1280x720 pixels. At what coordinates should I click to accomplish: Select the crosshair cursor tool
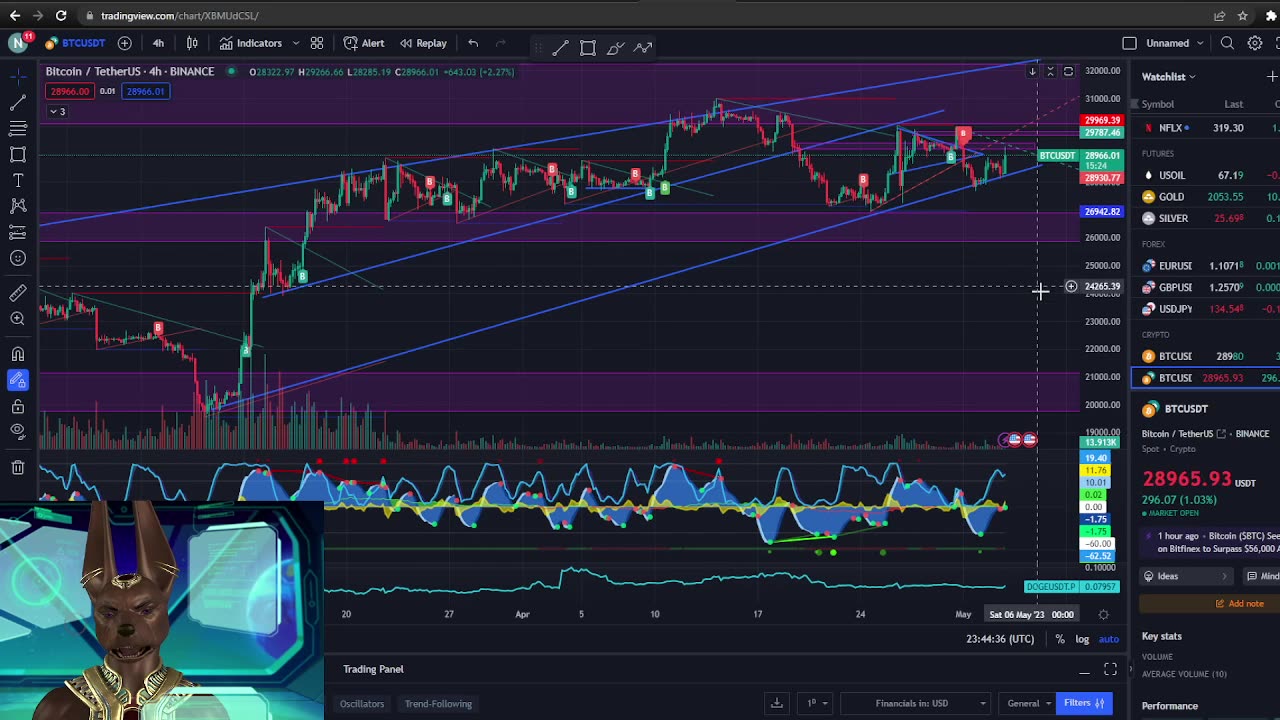(x=18, y=76)
